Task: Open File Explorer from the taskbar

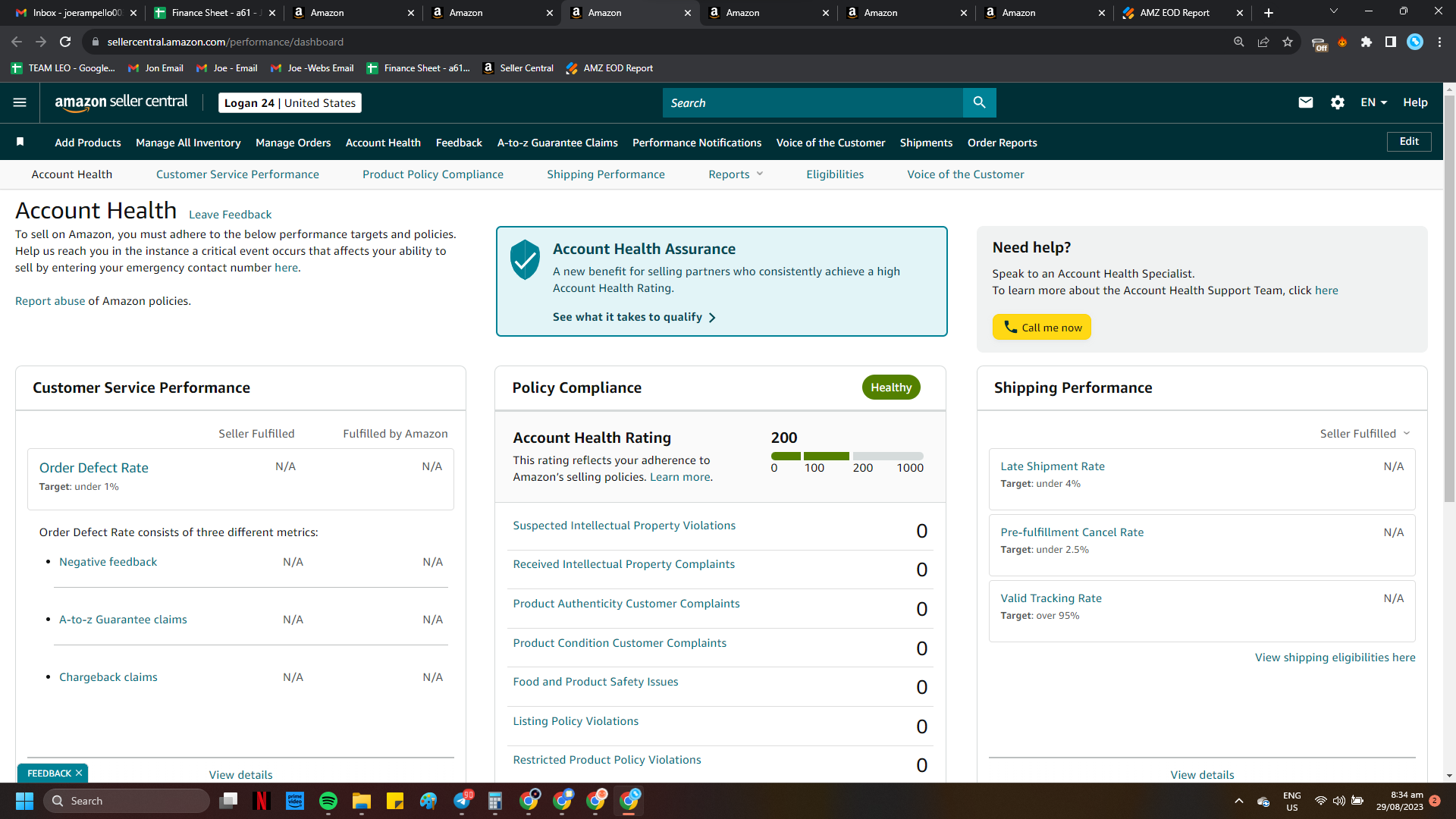Action: [362, 801]
